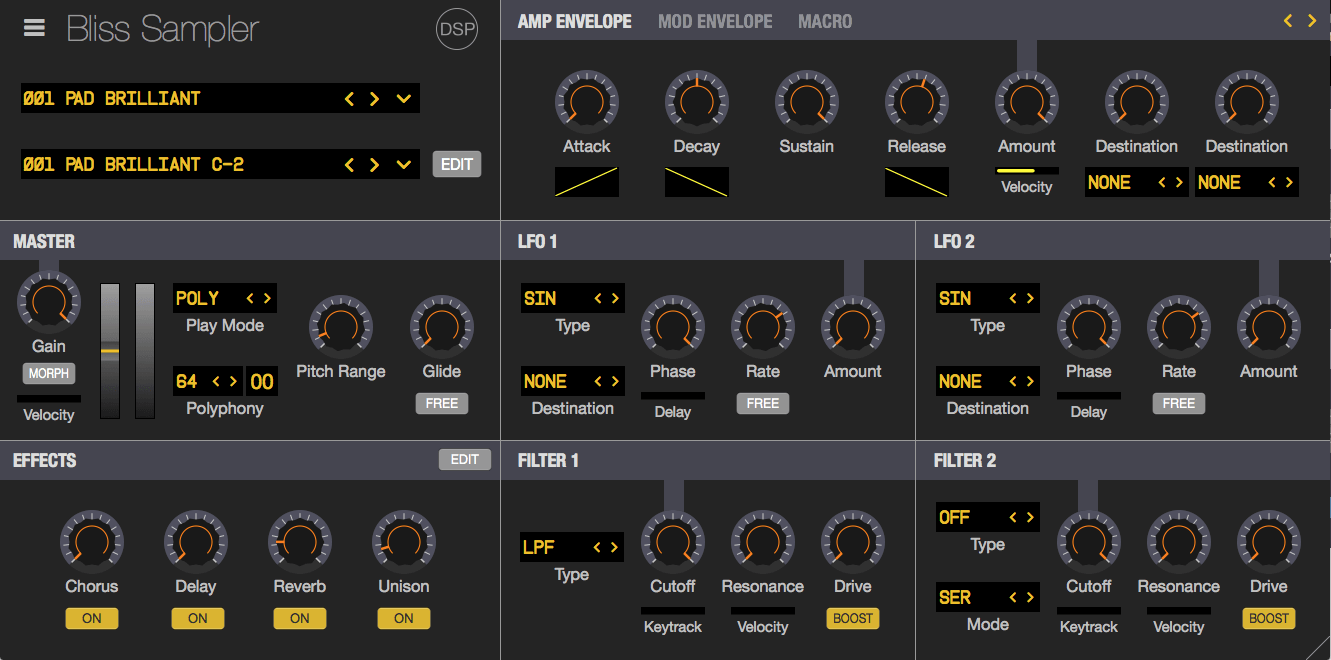Screen dimensions: 1331x660
Task: Click EDIT in the Effects header
Action: coord(465,459)
